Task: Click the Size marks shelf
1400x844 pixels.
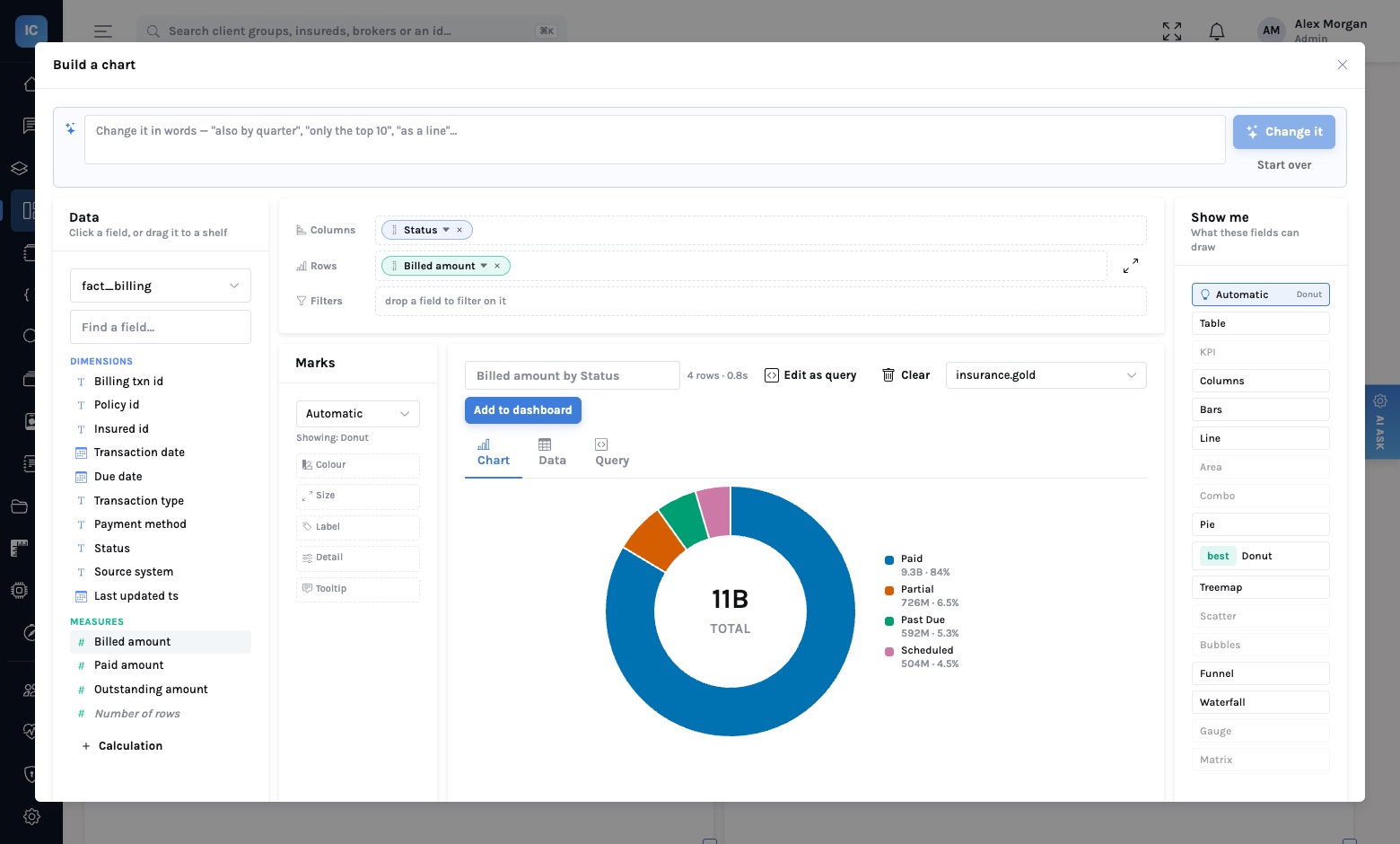Action: [358, 496]
